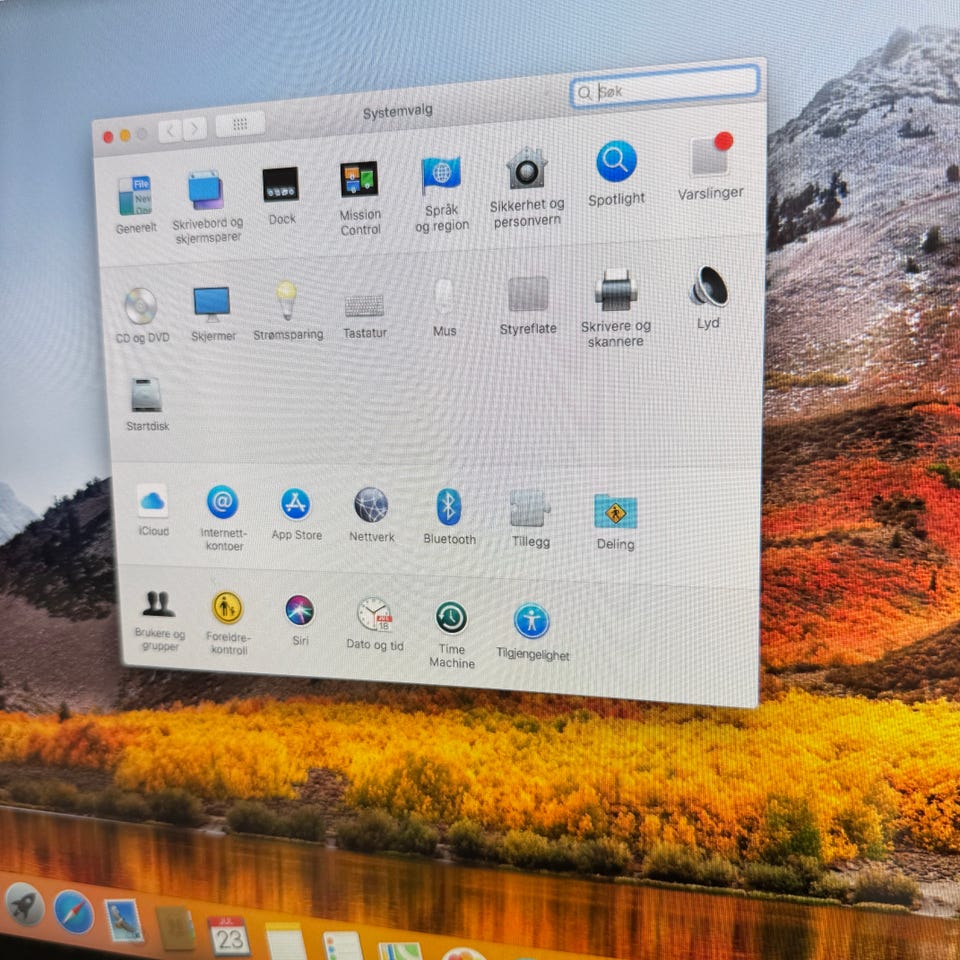Launch Safari from the Dock
The width and height of the screenshot is (960, 960).
[74, 912]
